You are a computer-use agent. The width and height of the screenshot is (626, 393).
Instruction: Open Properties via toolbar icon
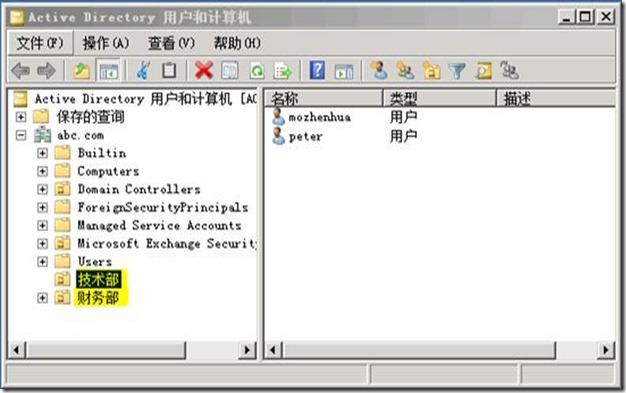230,71
